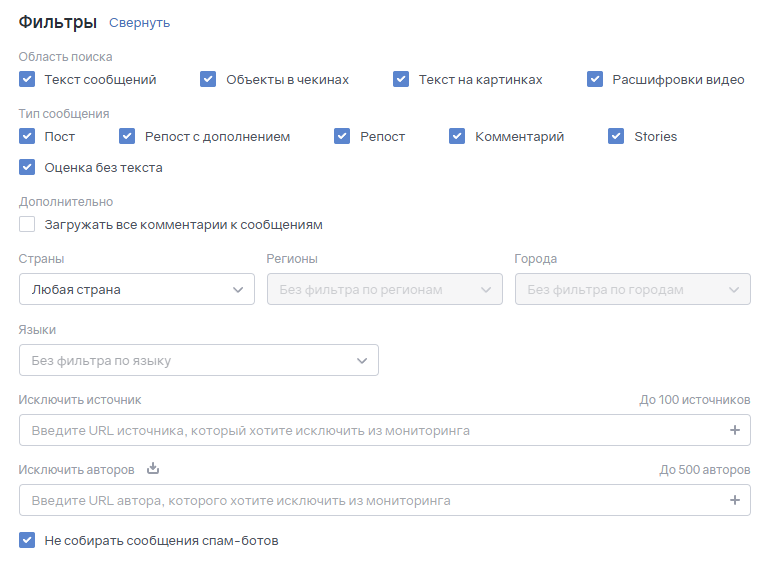Click the download icon next to Исключить авторов
The height and width of the screenshot is (563, 770).
click(153, 468)
